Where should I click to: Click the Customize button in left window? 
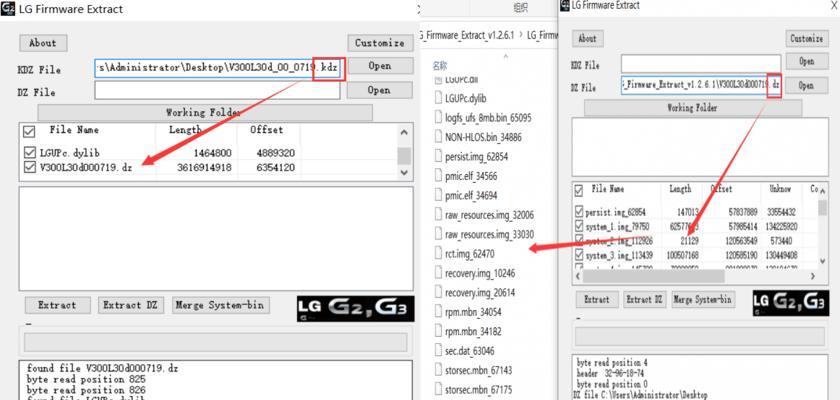coord(380,43)
